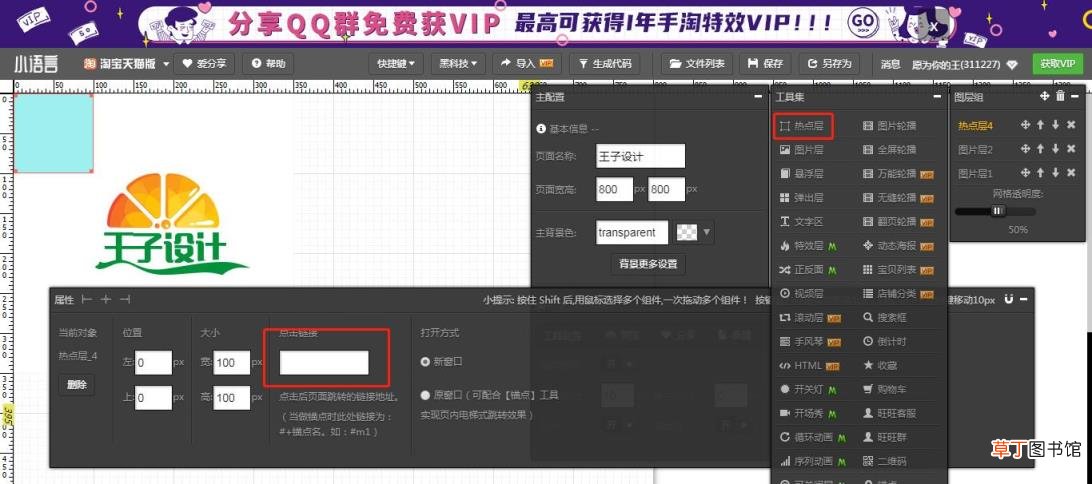Collapse the 图层组 layers panel

(1075, 96)
